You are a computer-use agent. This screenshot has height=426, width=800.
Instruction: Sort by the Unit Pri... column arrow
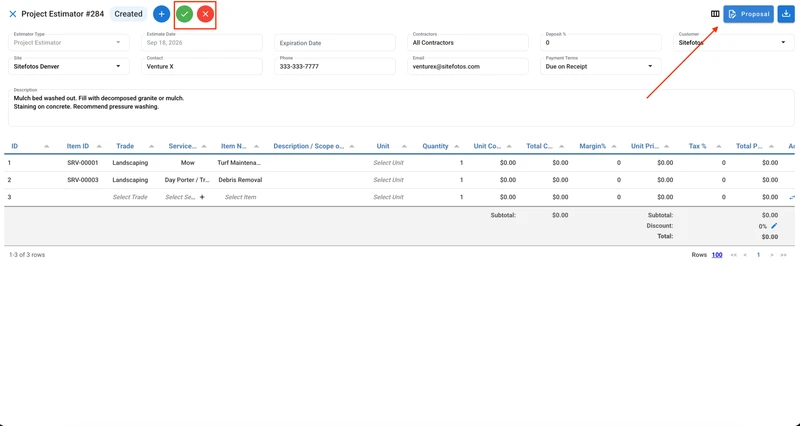coord(666,146)
